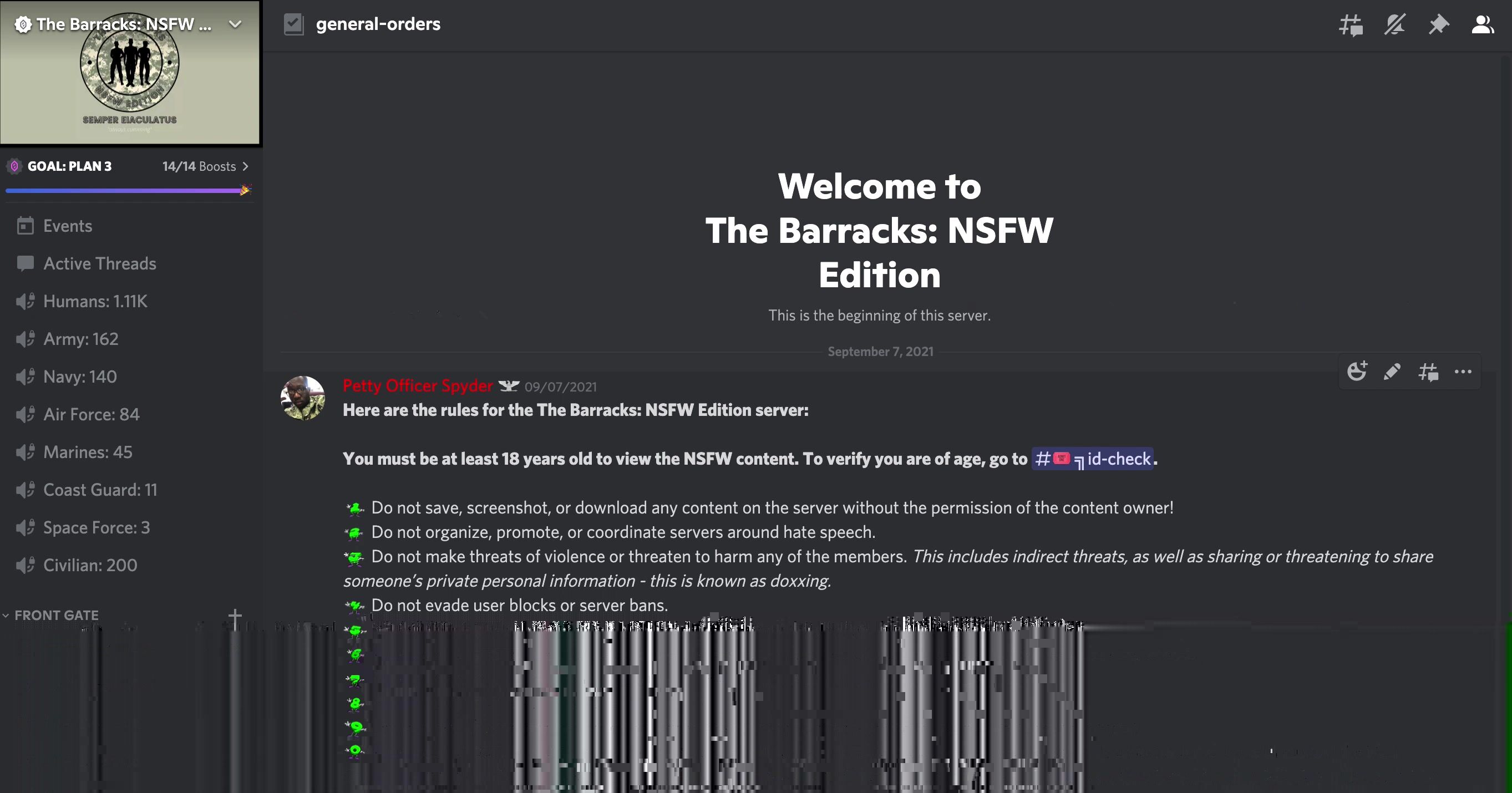Collapse the FRONT GATE category
This screenshot has width=1512, height=793.
coord(51,615)
